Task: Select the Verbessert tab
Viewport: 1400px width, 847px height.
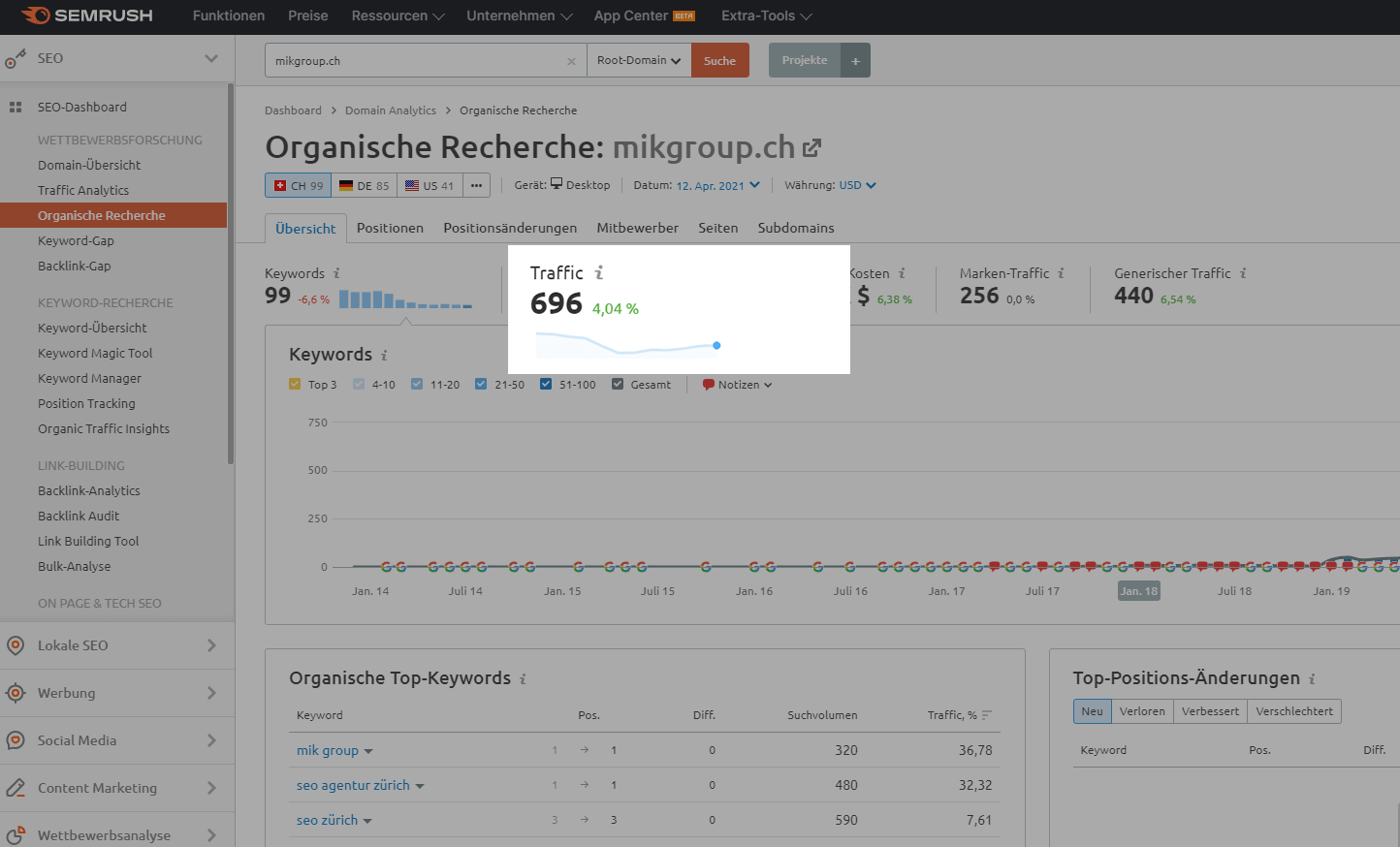Action: coord(1210,711)
